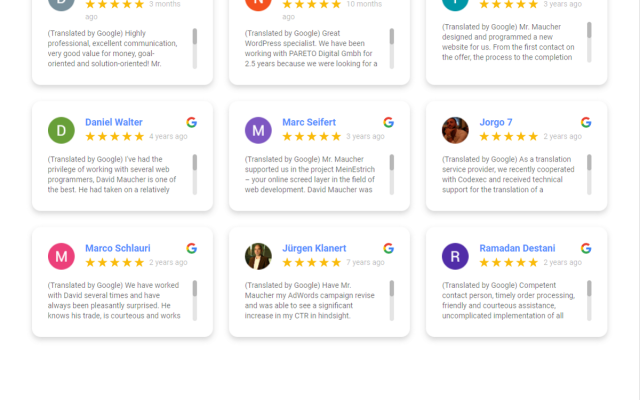This screenshot has width=640, height=400.
Task: Click the scrollbar in Daniel Walter's review text
Action: point(195,175)
